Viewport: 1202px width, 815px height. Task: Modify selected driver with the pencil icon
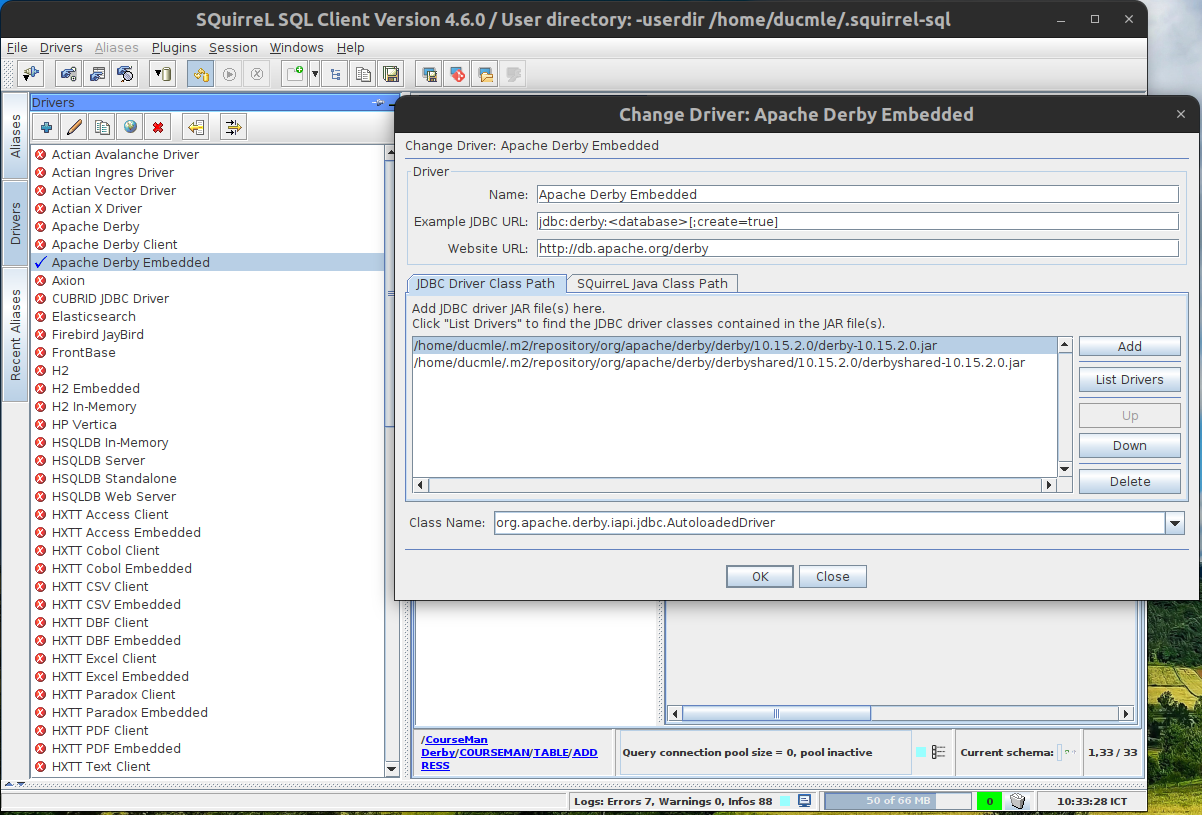coord(74,127)
